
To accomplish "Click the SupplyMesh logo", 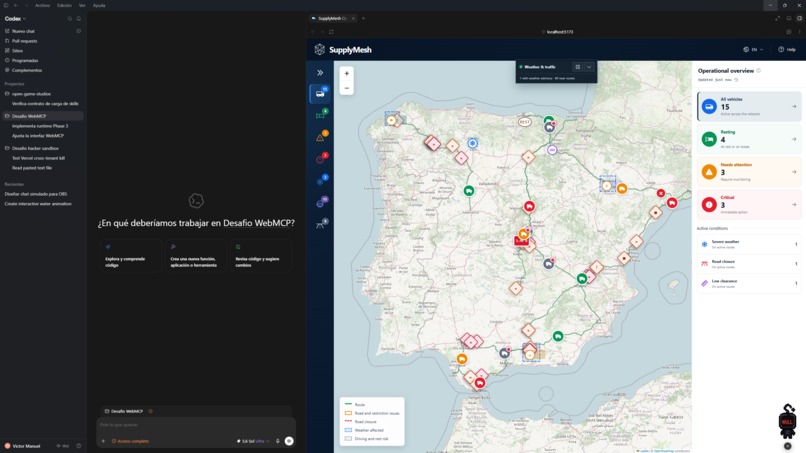I will 343,49.
